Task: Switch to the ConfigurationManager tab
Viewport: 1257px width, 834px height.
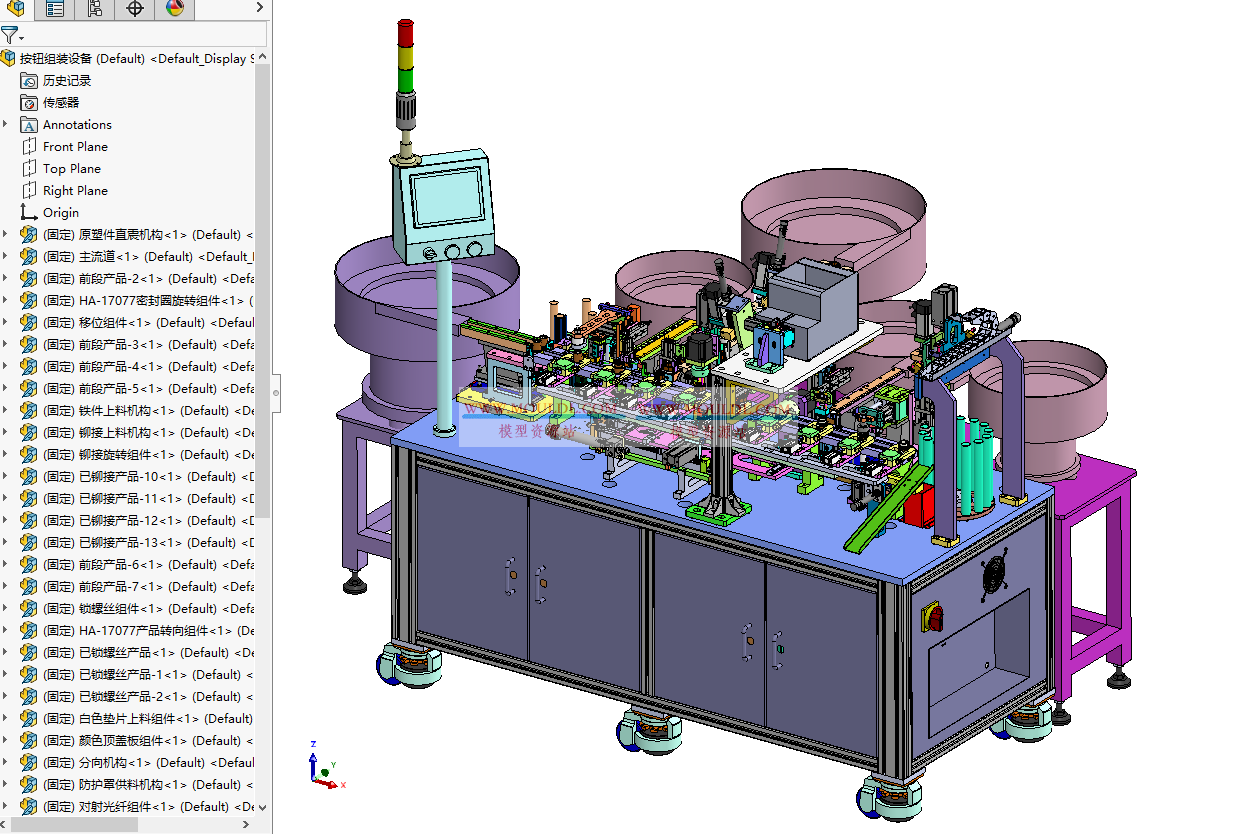Action: pos(95,9)
